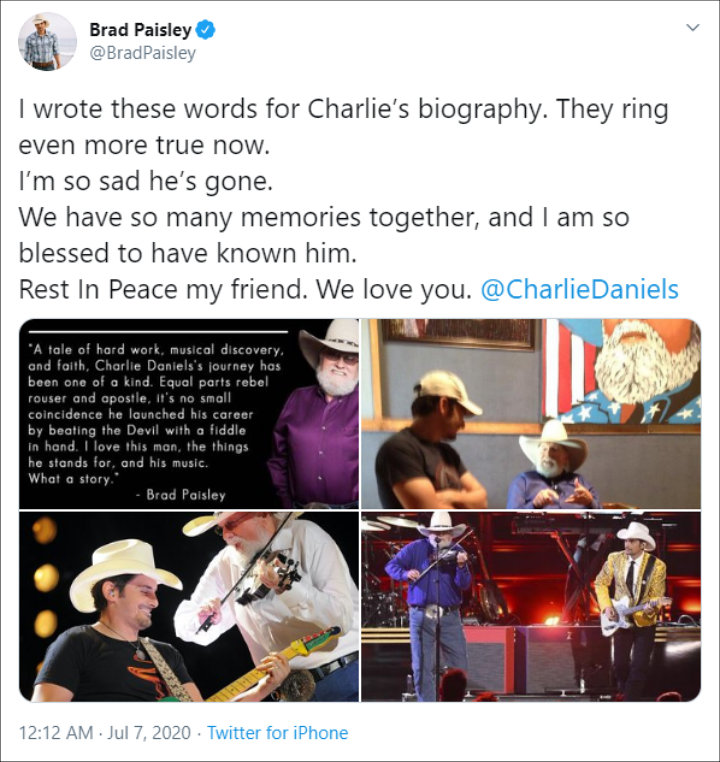The image size is (720, 762).
Task: View the photo with Uncle Sam mural
Action: pyautogui.click(x=531, y=414)
